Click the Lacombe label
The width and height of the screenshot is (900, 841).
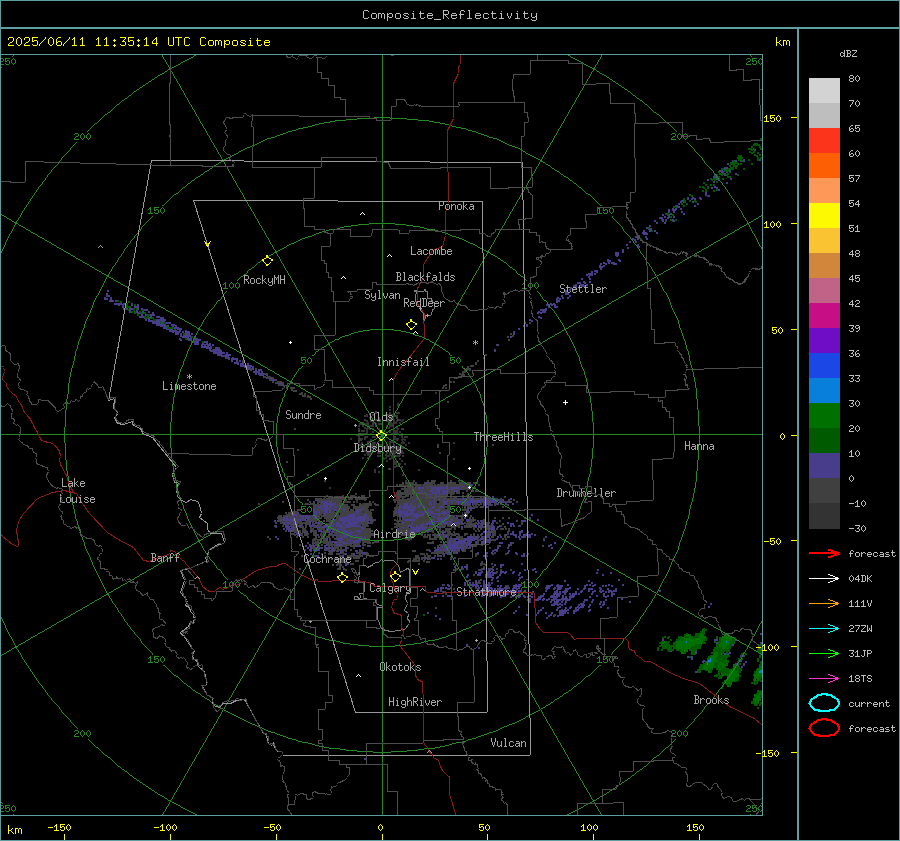coord(431,251)
